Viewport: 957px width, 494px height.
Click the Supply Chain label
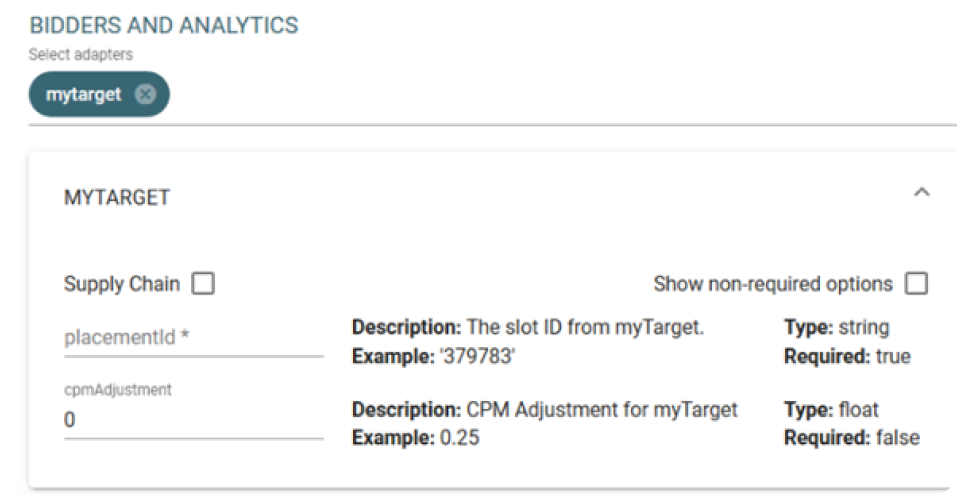pos(122,284)
